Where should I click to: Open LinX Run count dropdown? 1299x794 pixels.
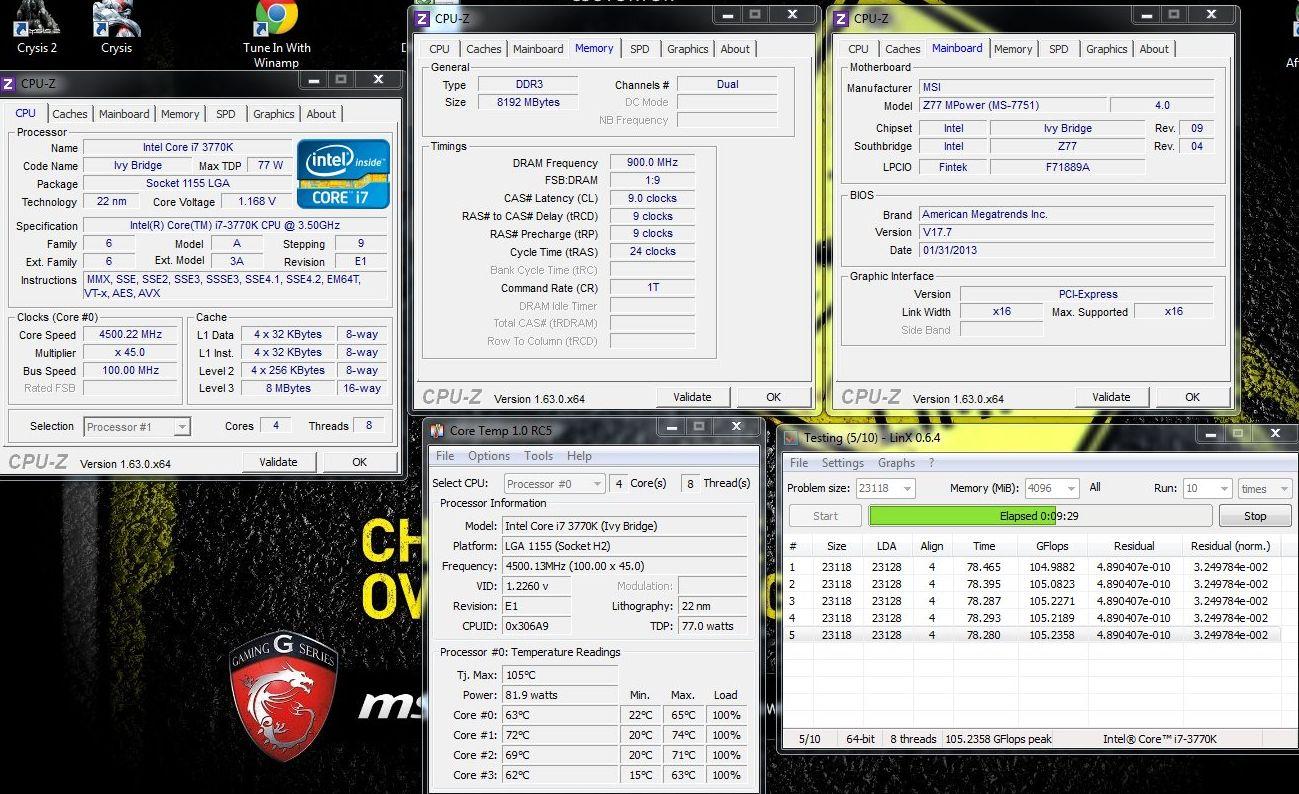point(1207,488)
